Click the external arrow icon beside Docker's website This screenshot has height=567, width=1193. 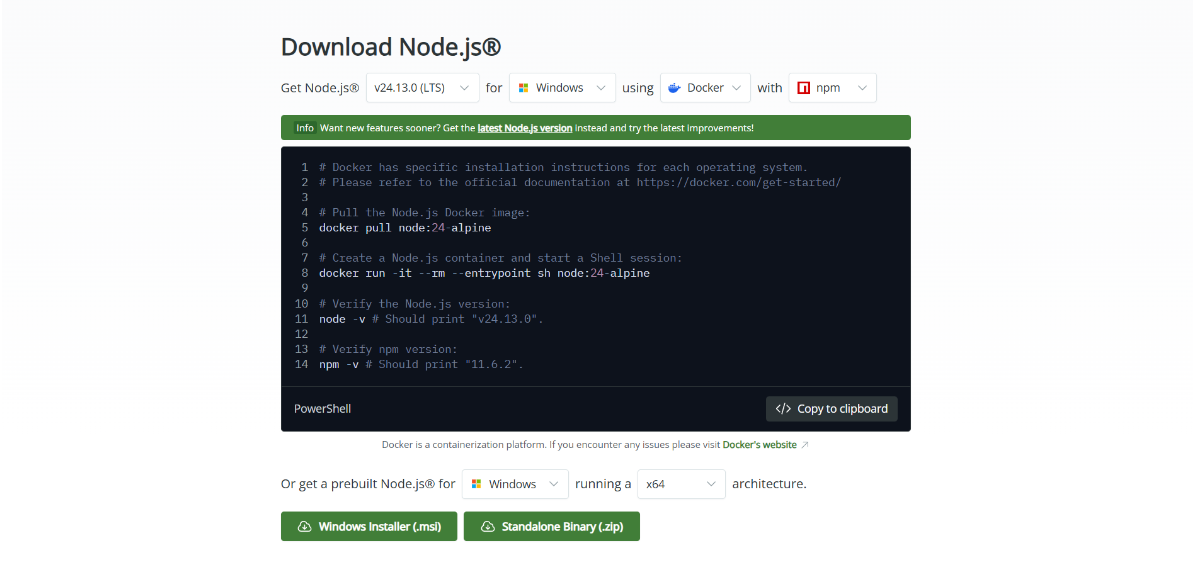pos(805,444)
